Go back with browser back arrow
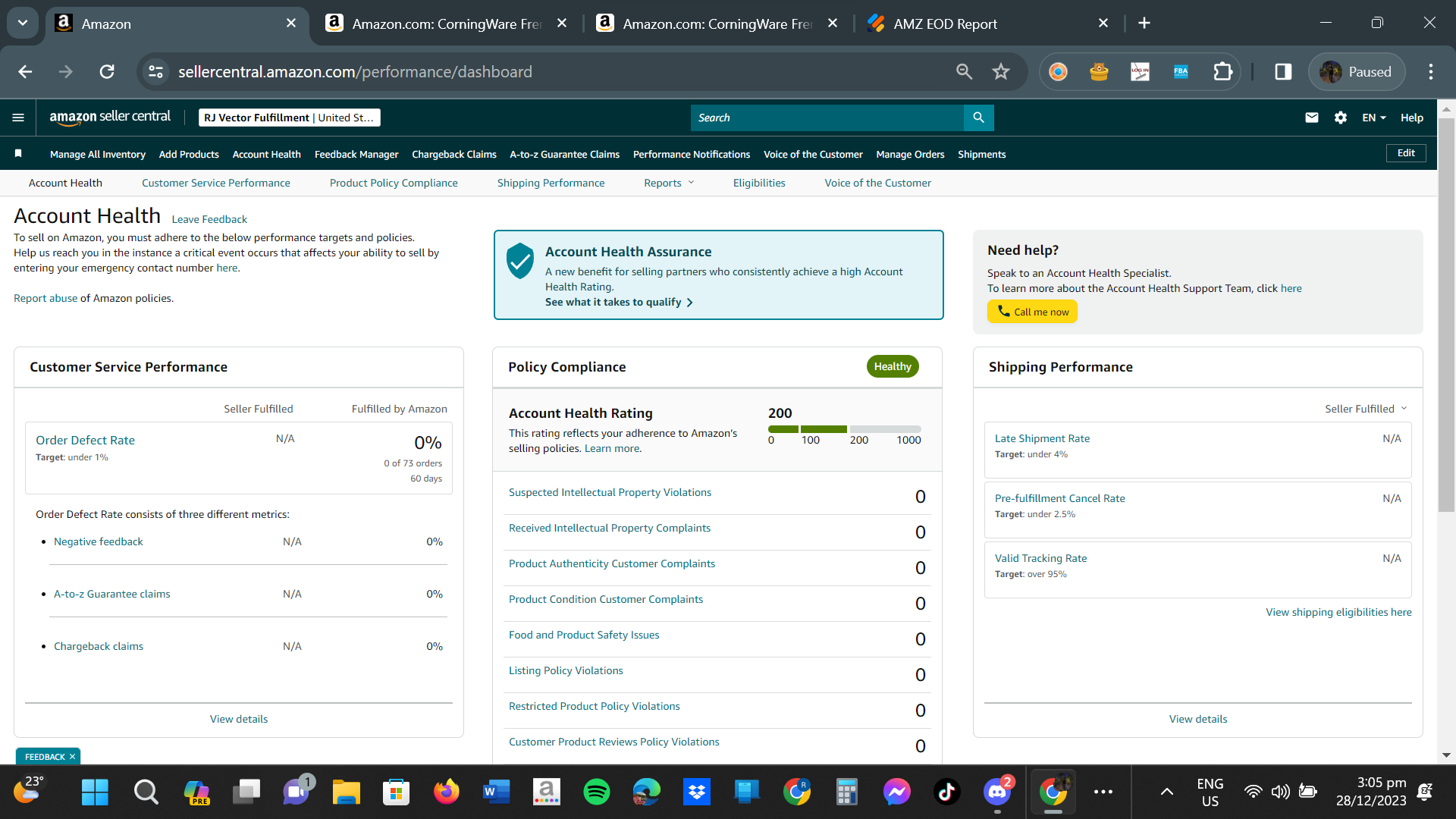1456x819 pixels. click(25, 71)
